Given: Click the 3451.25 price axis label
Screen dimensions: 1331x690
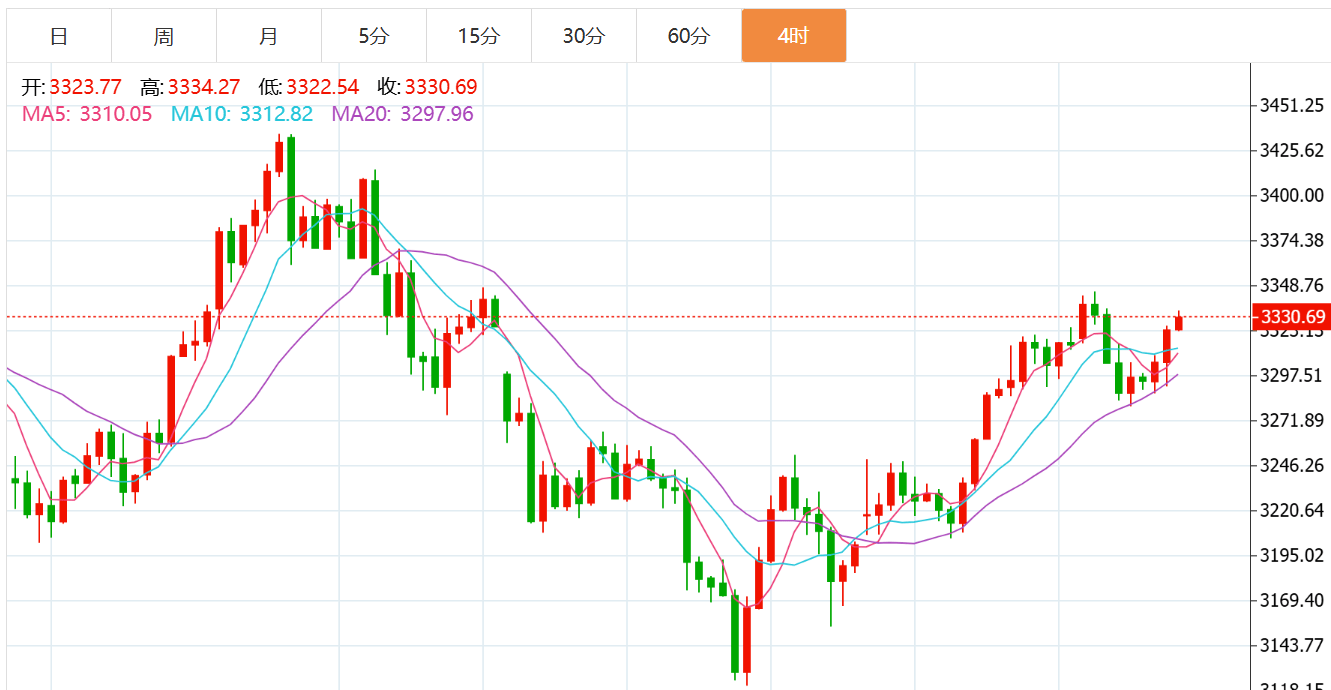Looking at the screenshot, I should point(1292,105).
